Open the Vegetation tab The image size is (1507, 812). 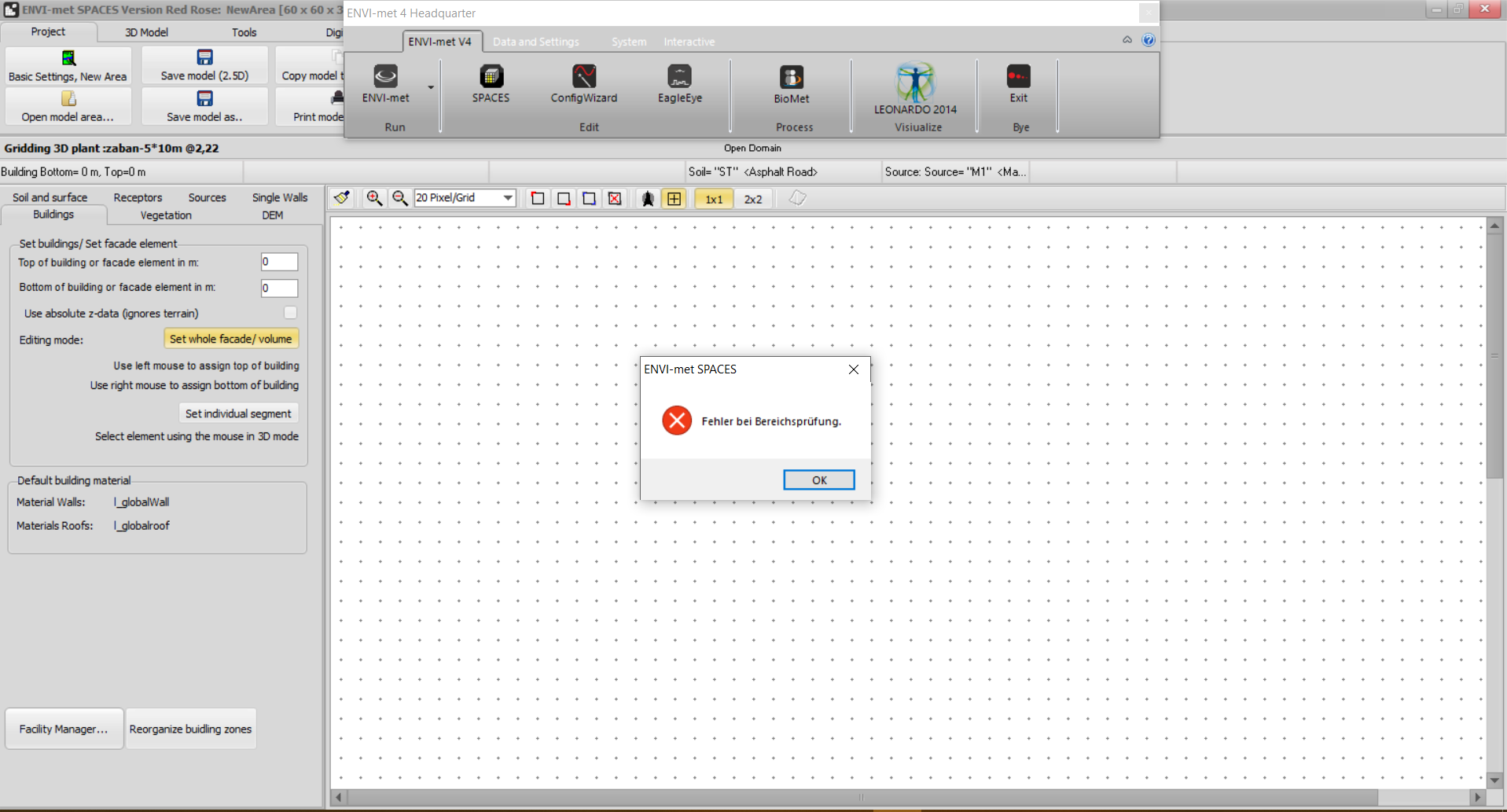(166, 215)
